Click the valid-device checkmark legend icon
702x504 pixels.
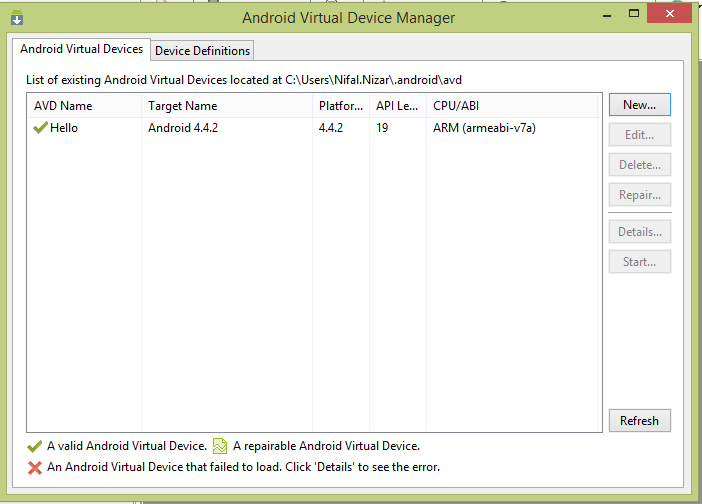pyautogui.click(x=35, y=446)
